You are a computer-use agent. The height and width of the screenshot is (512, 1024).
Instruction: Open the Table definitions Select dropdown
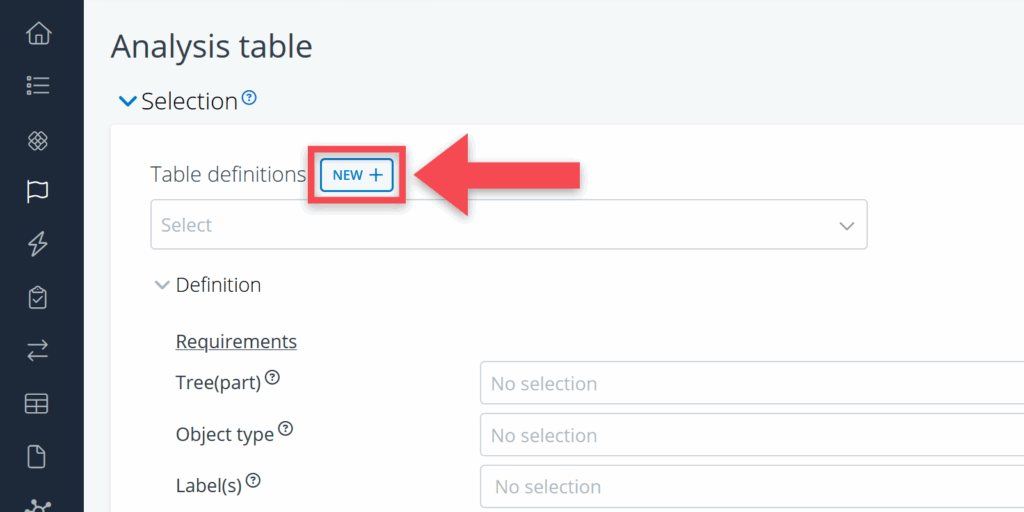pyautogui.click(x=508, y=225)
